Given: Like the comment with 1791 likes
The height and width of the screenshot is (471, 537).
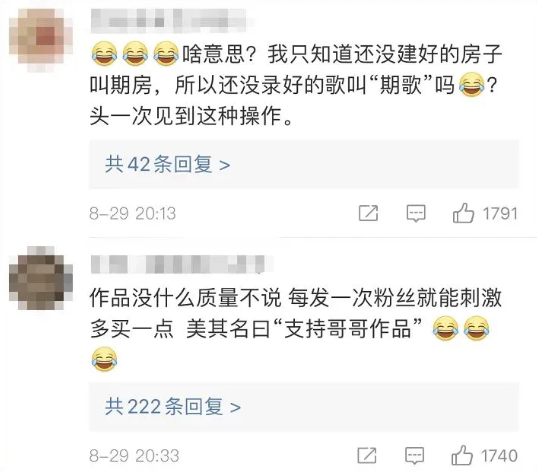Looking at the screenshot, I should point(463,213).
